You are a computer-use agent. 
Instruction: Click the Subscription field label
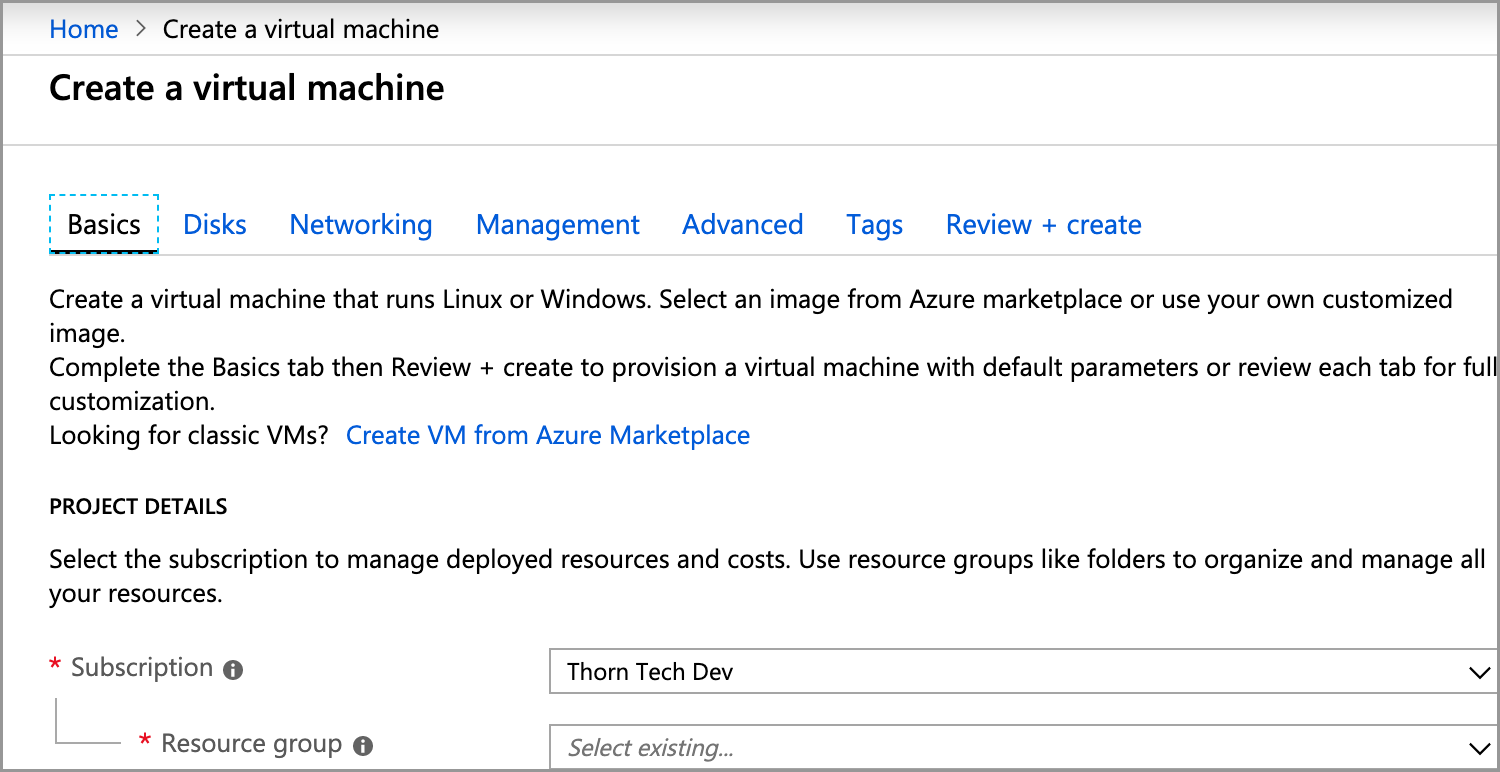pyautogui.click(x=143, y=668)
